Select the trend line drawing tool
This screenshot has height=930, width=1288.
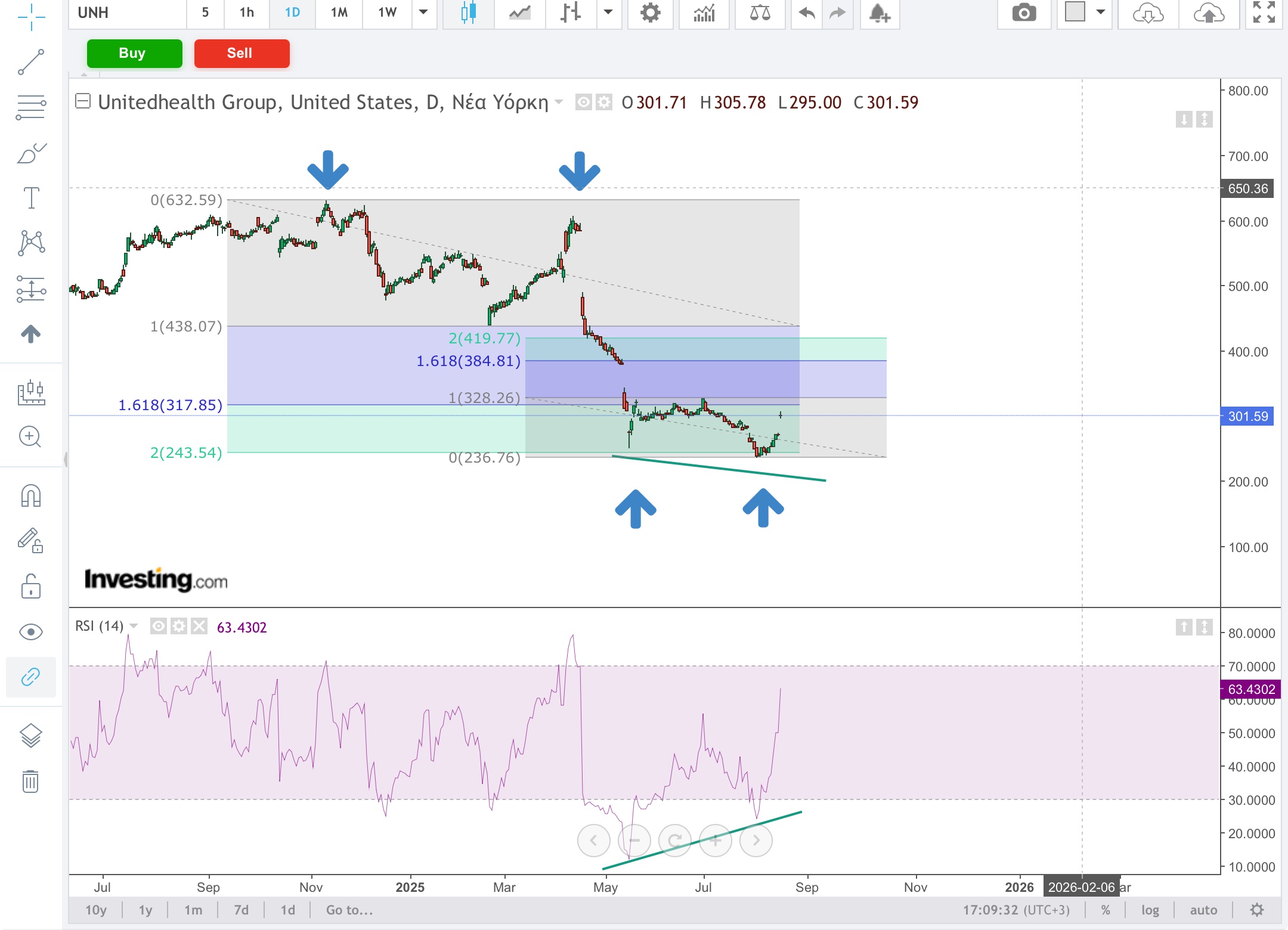[x=31, y=62]
